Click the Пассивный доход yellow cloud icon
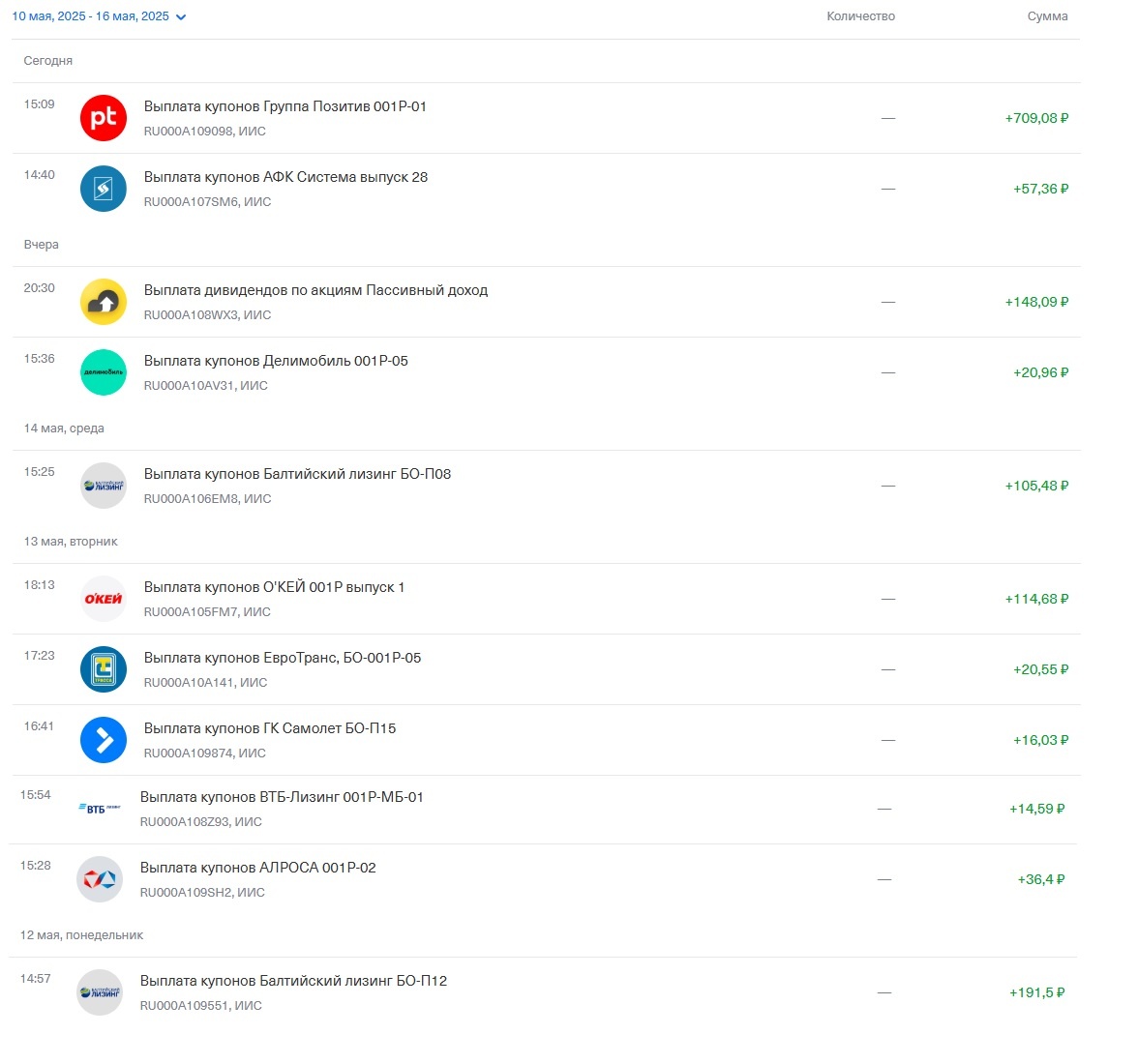1138x1064 pixels. click(103, 302)
